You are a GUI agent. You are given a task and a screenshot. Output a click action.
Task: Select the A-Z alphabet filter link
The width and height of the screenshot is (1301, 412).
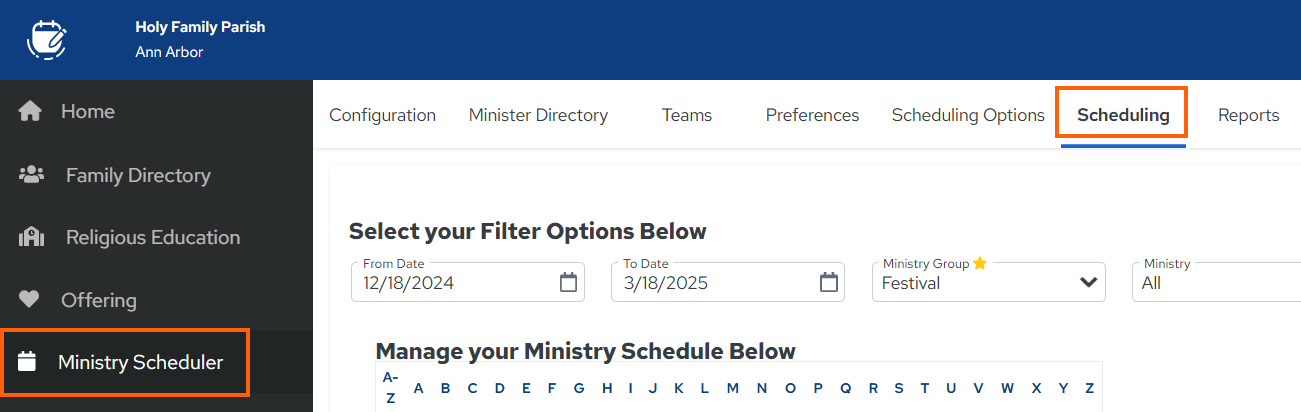[391, 387]
